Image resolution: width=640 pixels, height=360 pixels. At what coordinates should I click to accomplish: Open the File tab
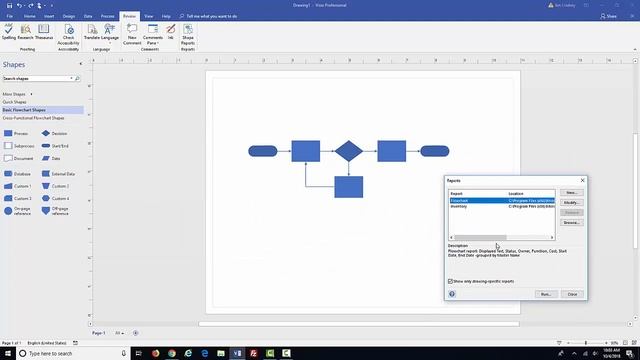click(9, 16)
